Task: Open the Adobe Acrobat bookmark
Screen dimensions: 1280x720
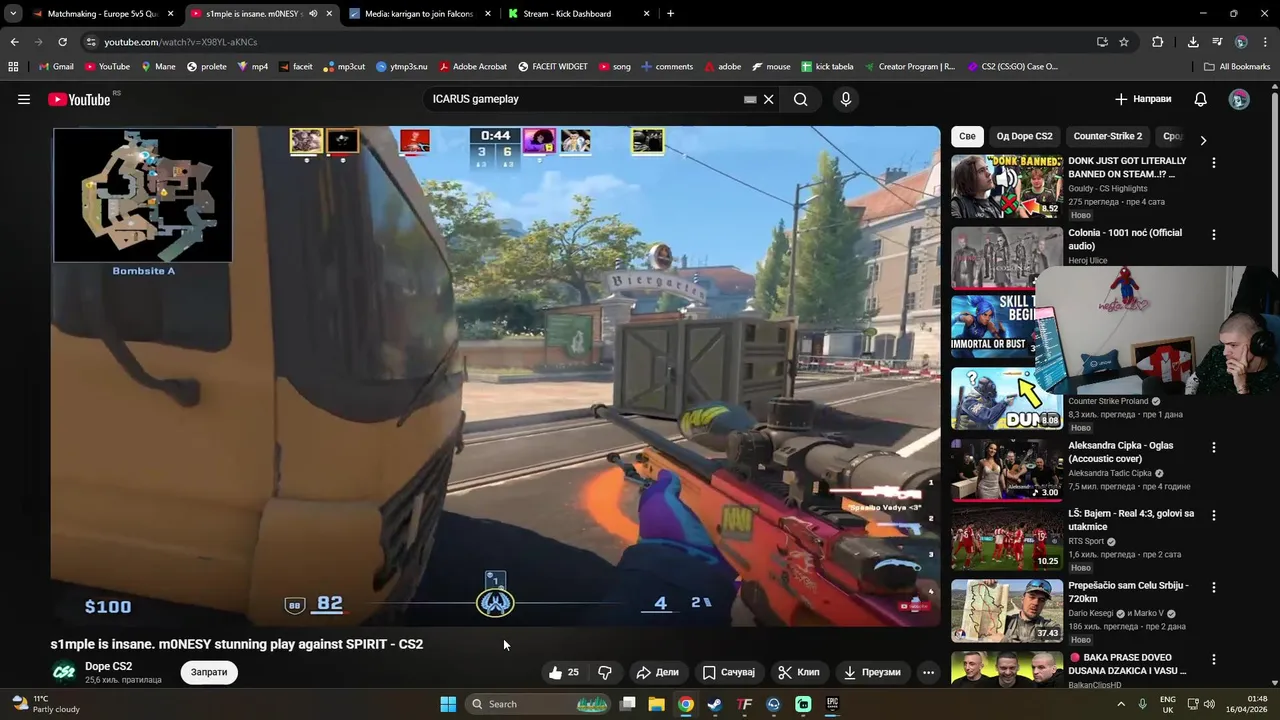Action: tap(473, 67)
